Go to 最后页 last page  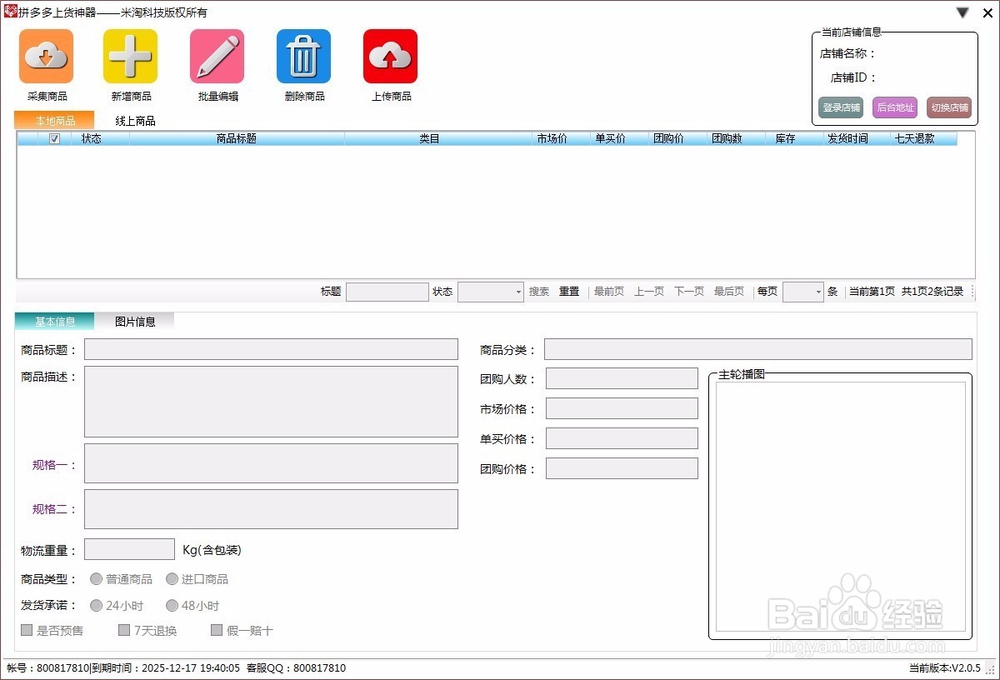tap(729, 292)
